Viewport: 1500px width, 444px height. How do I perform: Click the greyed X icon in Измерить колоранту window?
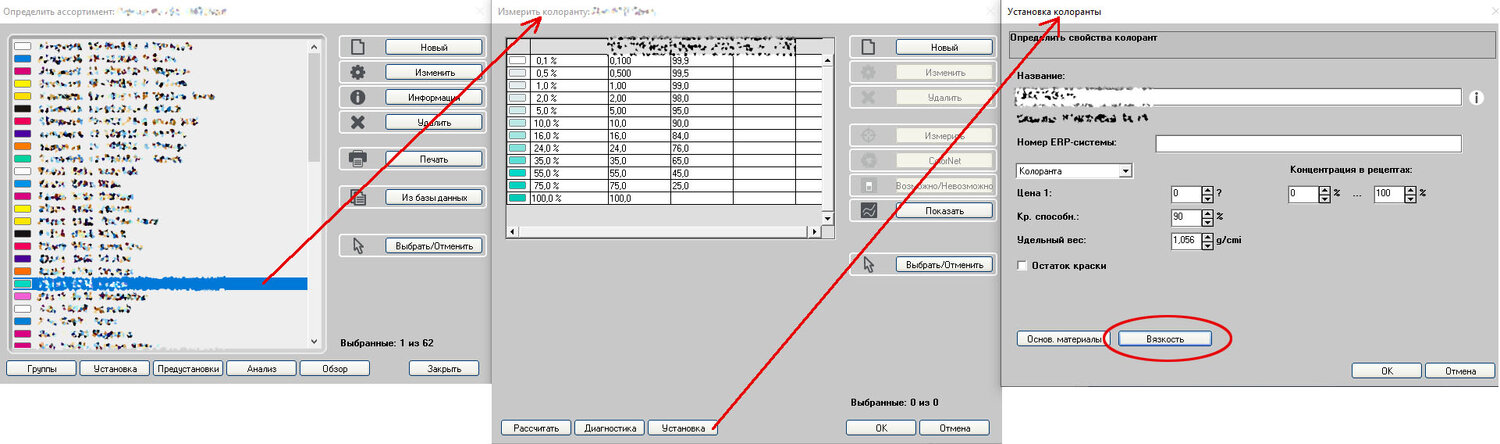coord(867,97)
